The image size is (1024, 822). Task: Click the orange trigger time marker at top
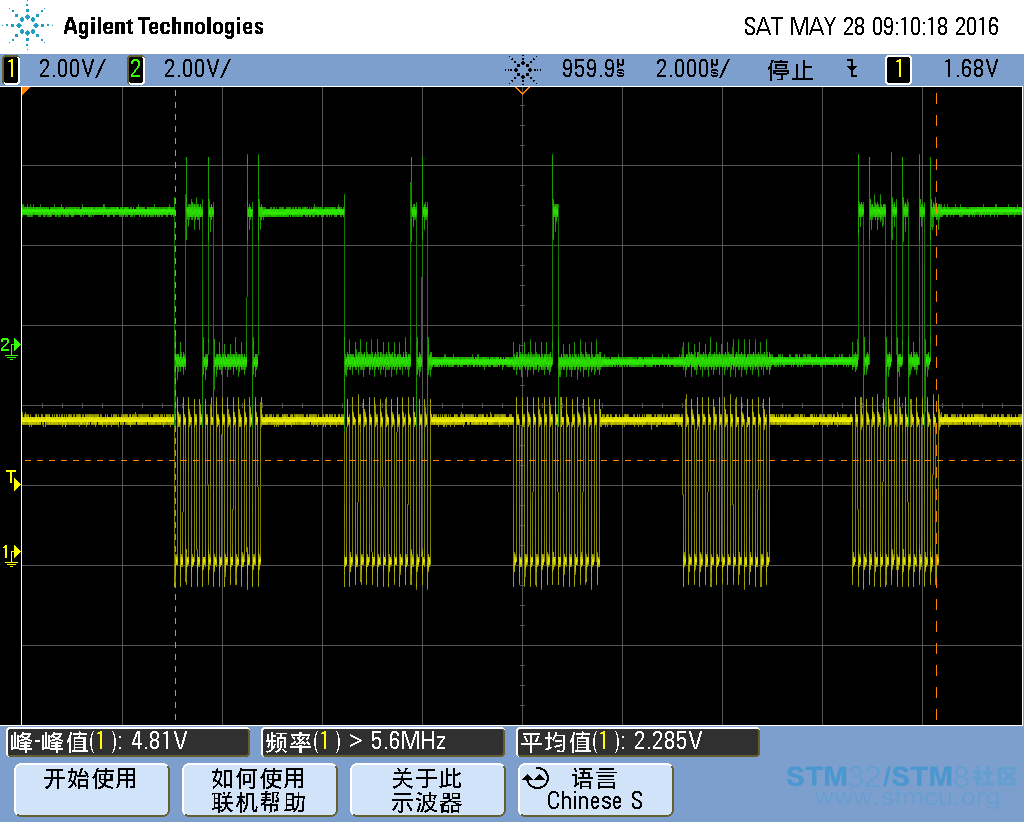coord(522,90)
